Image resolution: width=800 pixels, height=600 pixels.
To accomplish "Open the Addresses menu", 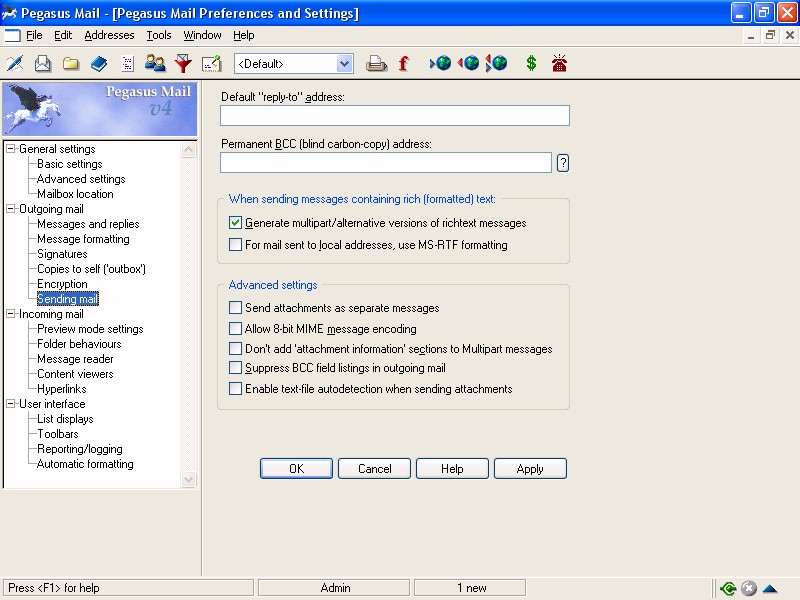I will pos(109,35).
